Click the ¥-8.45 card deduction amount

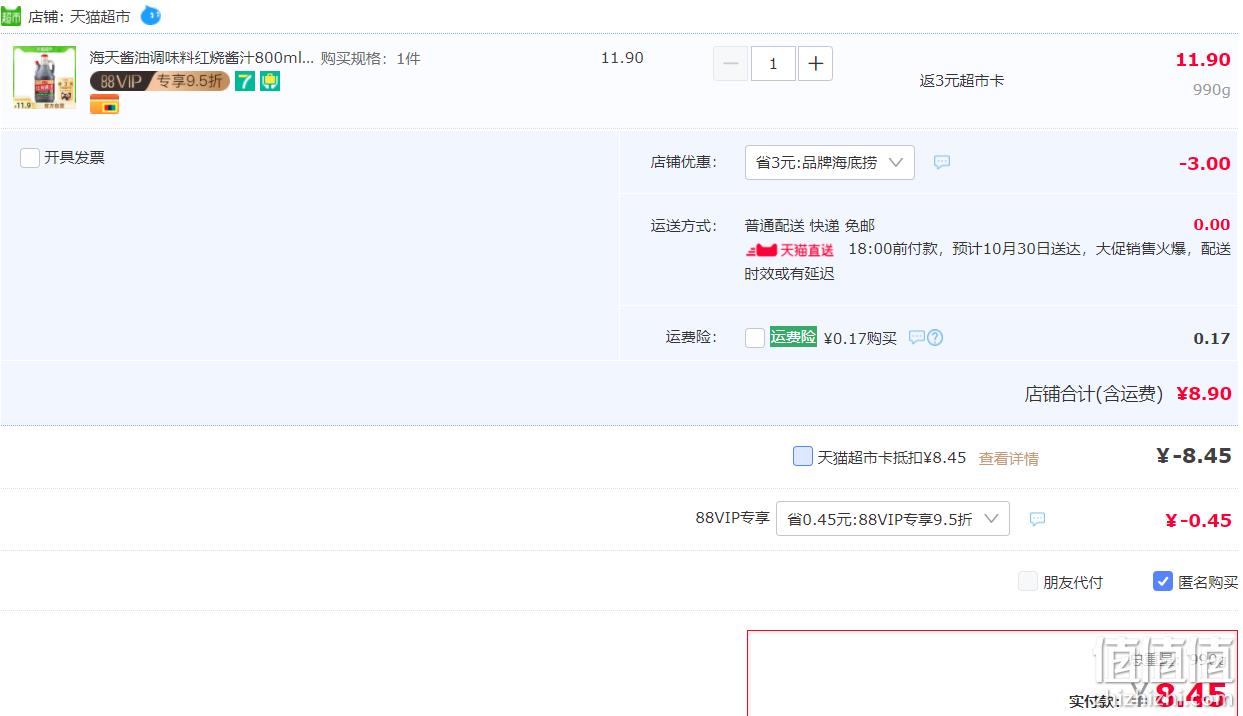click(1194, 456)
